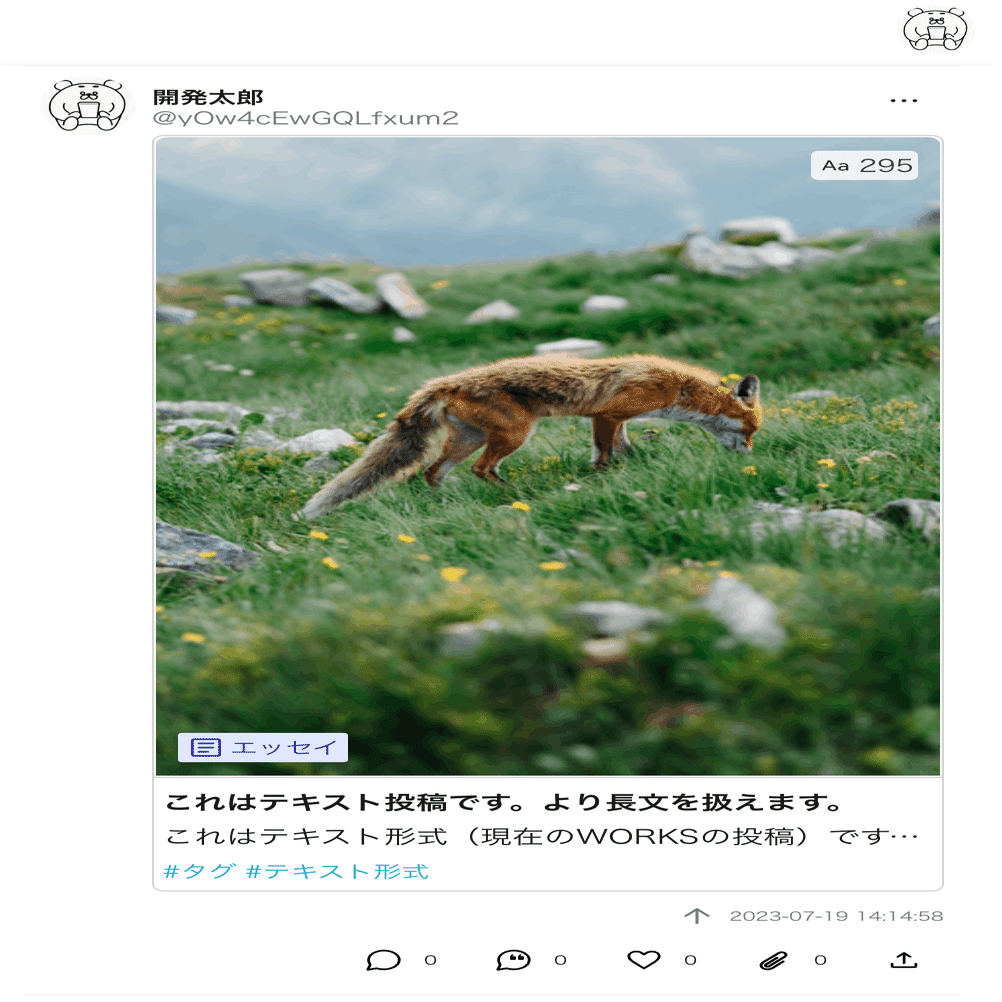The image size is (1002, 1002).
Task: Click the エッセイ category badge
Action: (263, 747)
